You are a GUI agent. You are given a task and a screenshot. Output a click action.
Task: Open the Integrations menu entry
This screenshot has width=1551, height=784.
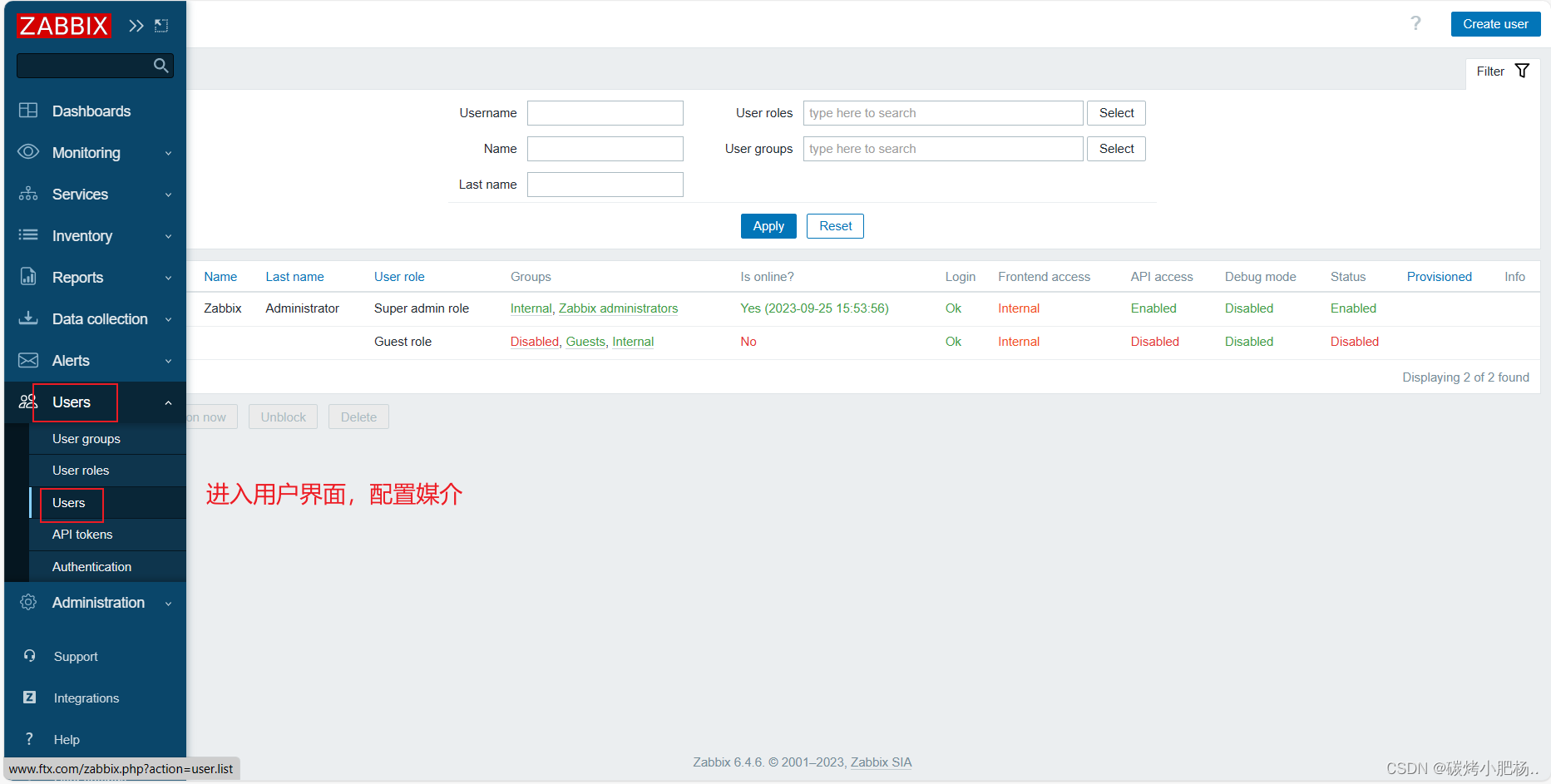[95, 698]
